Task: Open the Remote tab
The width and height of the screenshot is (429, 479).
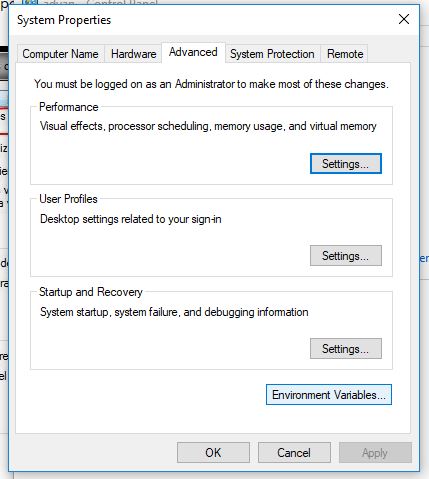Action: tap(345, 54)
